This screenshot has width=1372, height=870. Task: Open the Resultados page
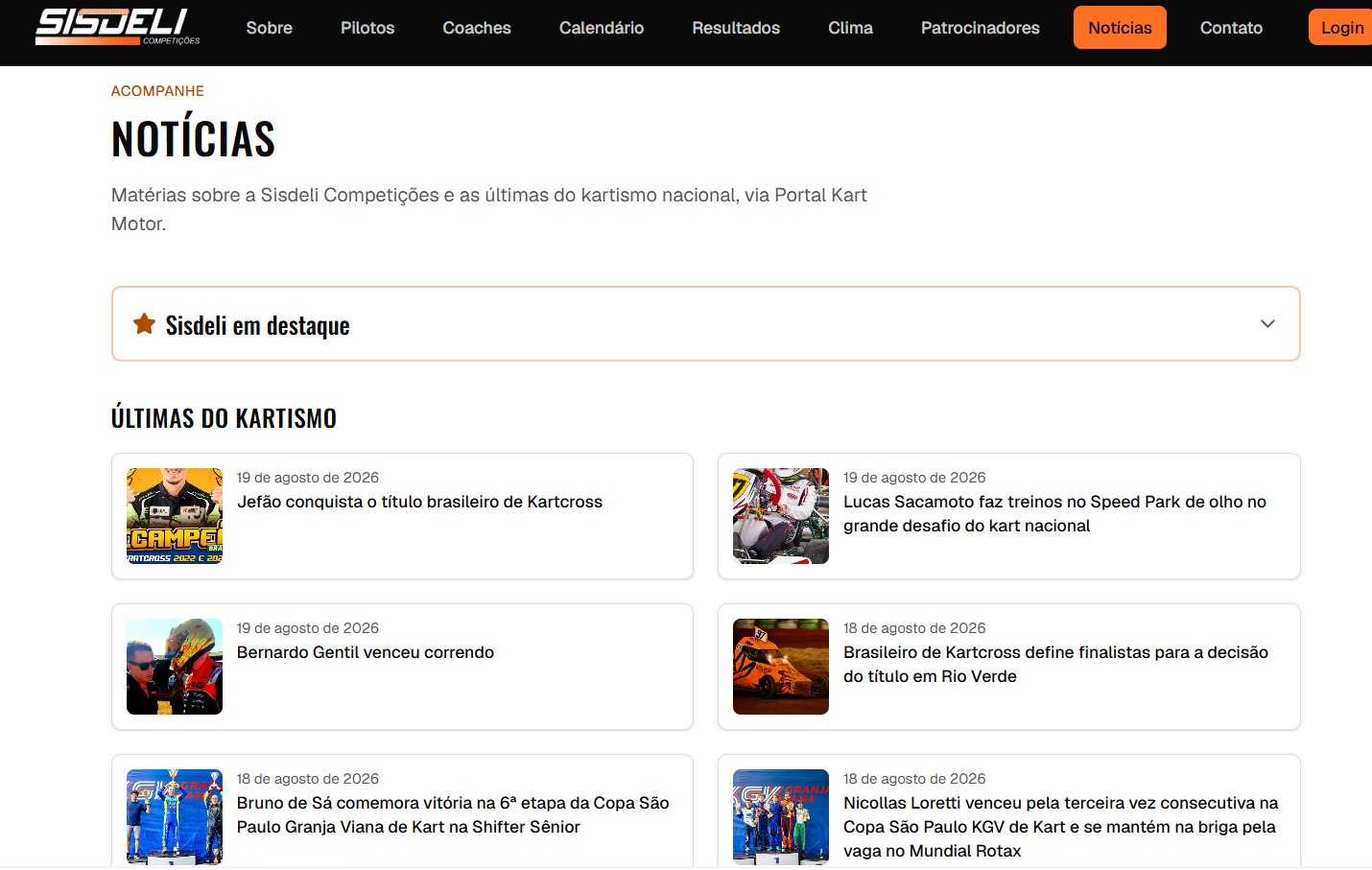point(736,28)
